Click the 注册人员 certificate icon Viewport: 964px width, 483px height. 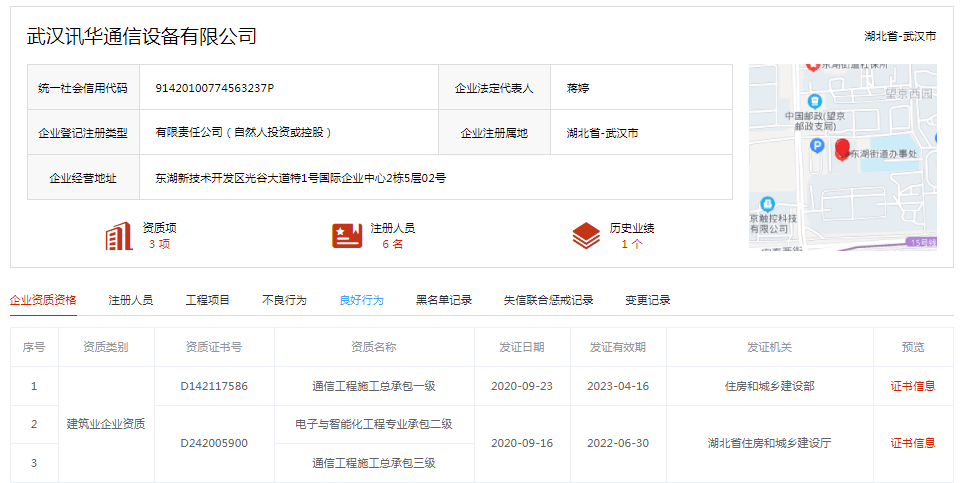(347, 236)
